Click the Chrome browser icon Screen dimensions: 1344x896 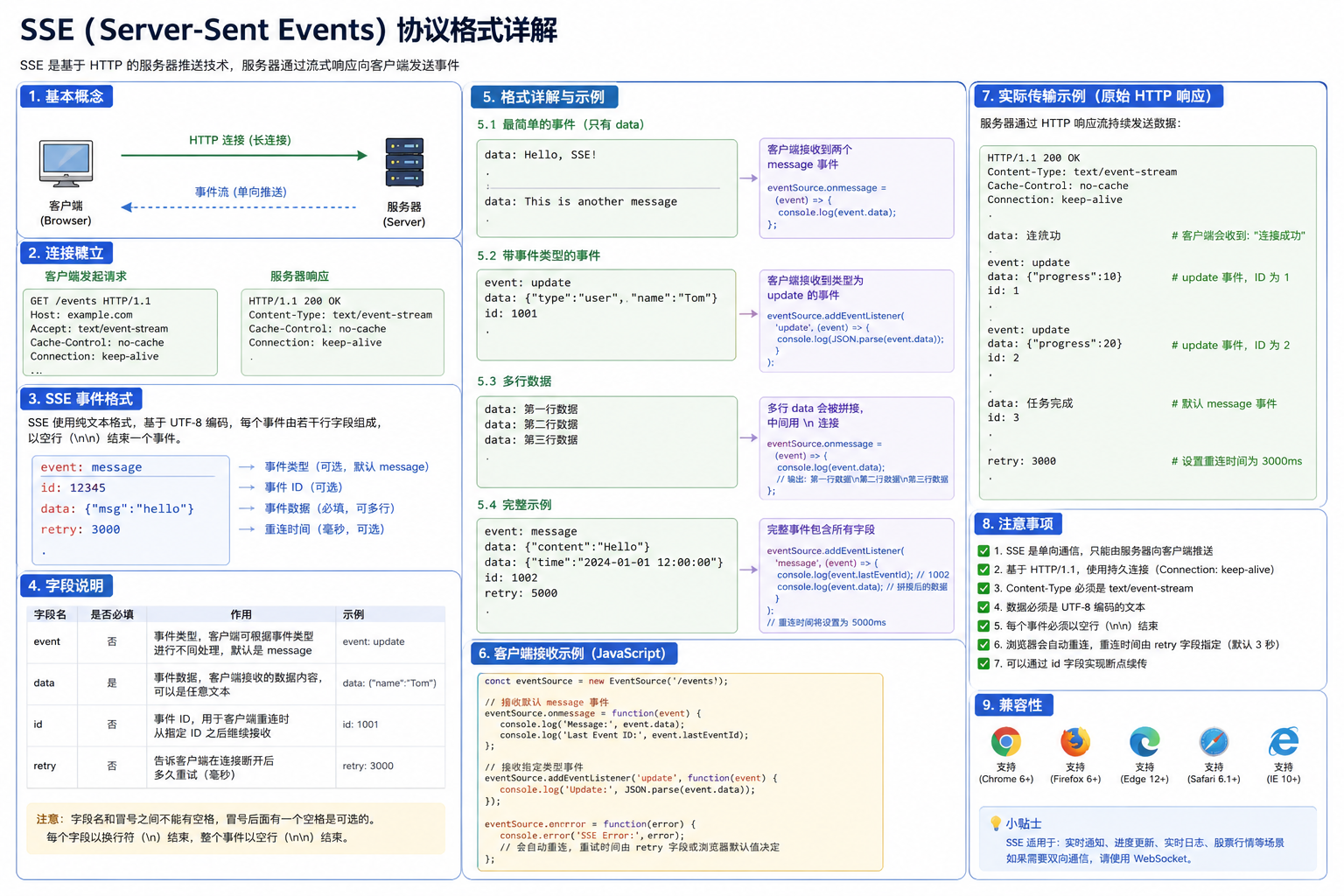[x=1006, y=742]
